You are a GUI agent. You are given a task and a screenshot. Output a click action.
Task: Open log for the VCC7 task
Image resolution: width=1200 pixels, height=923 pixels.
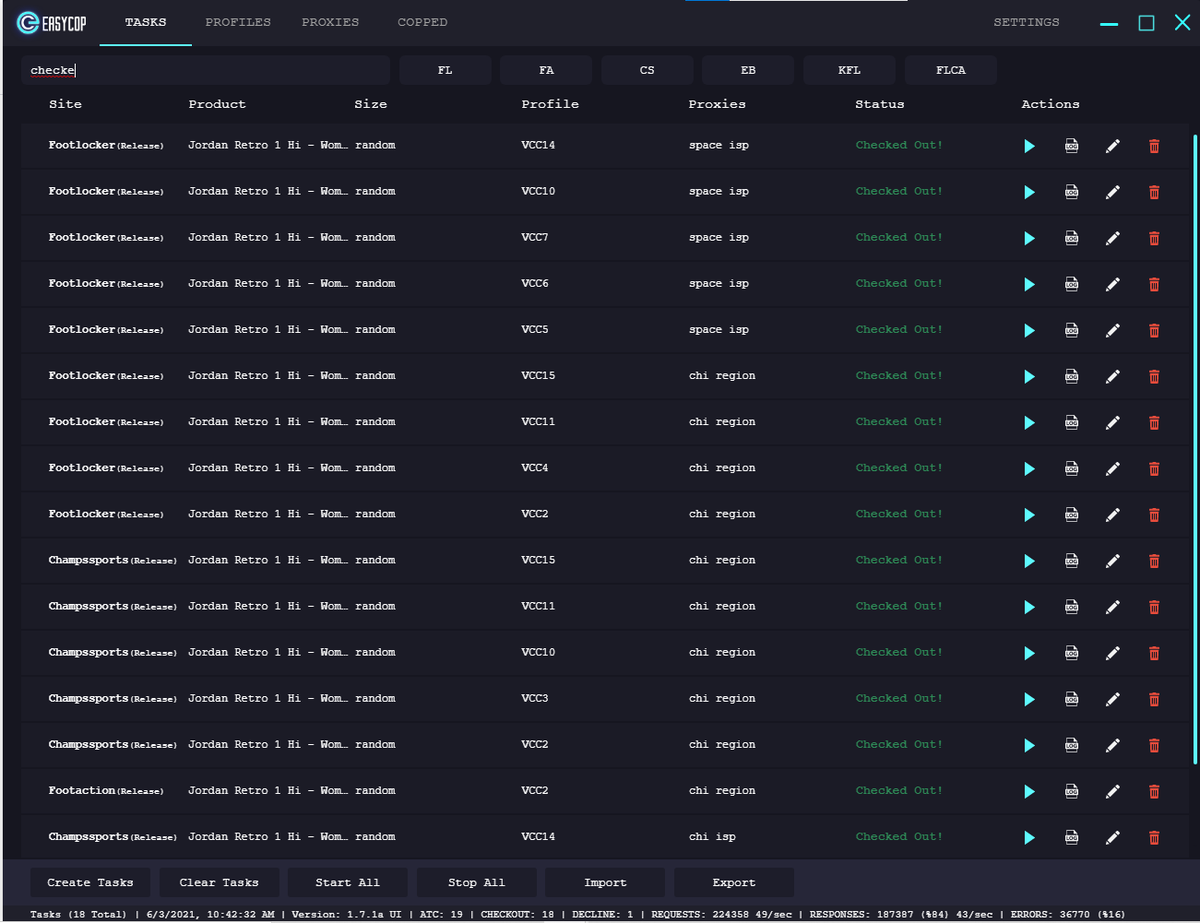pos(1071,238)
